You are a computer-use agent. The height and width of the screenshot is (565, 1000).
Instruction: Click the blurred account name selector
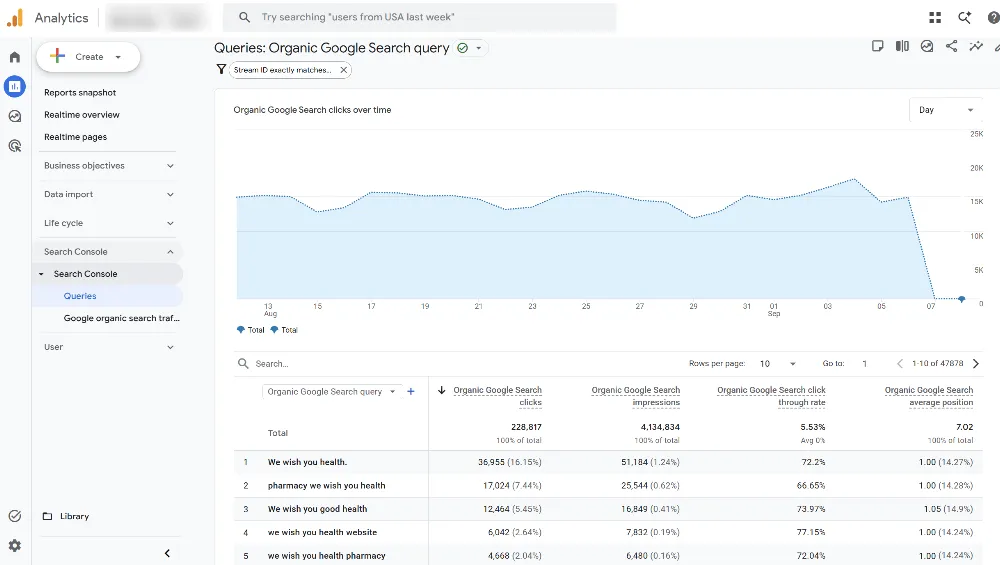click(x=155, y=18)
